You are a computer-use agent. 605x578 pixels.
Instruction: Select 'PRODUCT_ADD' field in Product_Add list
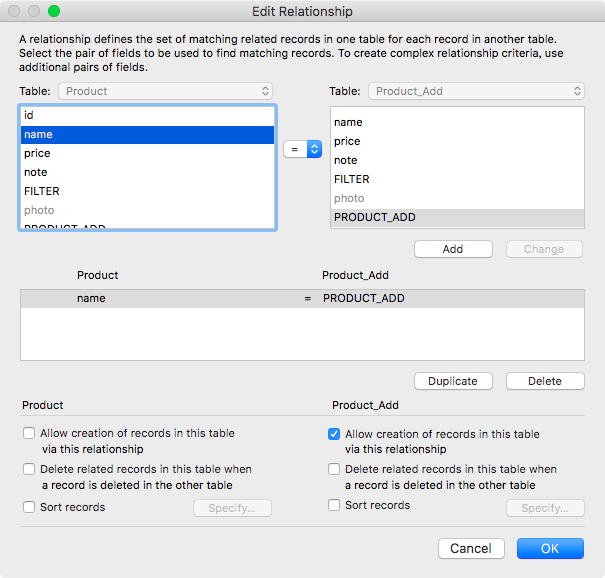[457, 217]
